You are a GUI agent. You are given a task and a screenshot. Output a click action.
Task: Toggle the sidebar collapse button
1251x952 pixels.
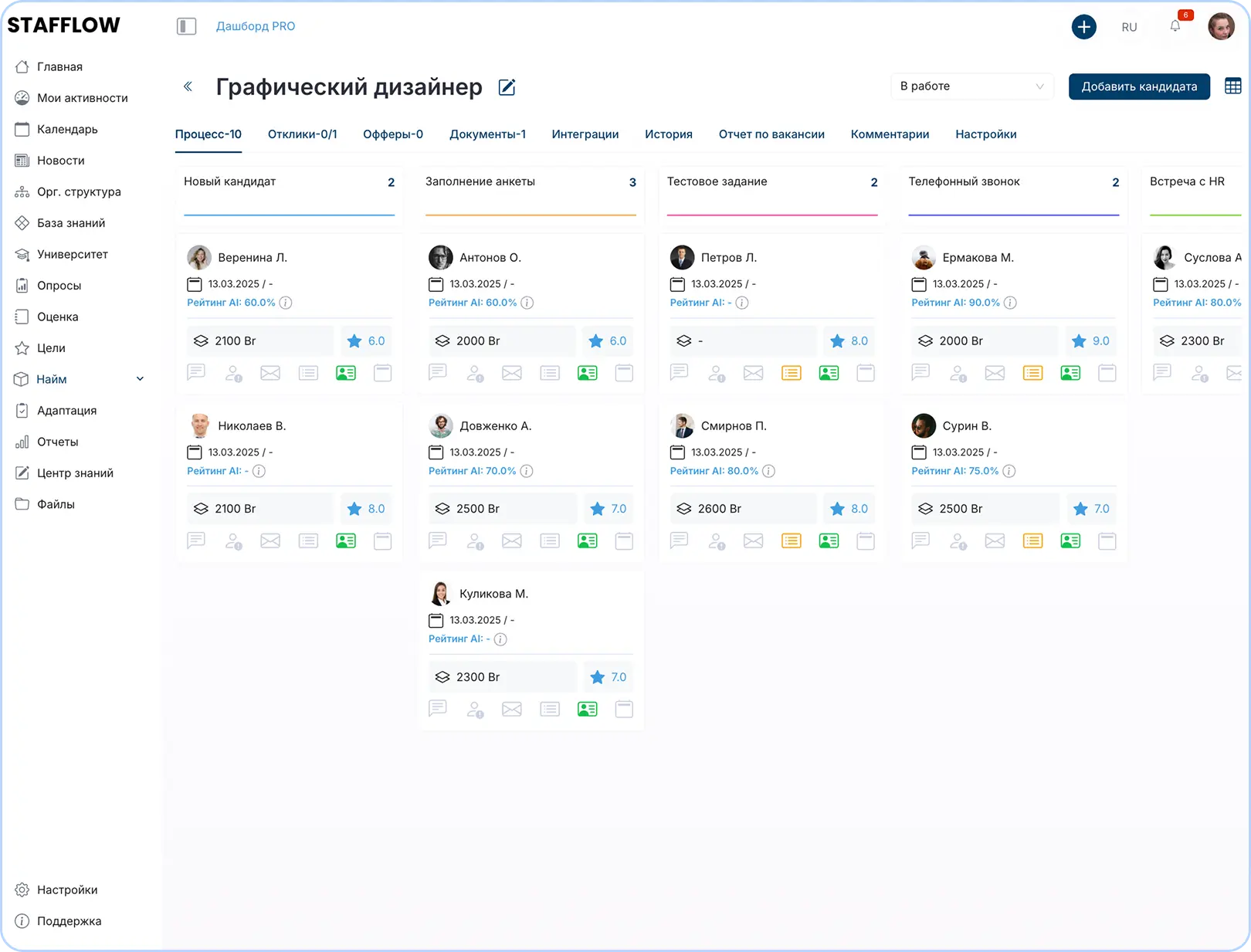186,26
